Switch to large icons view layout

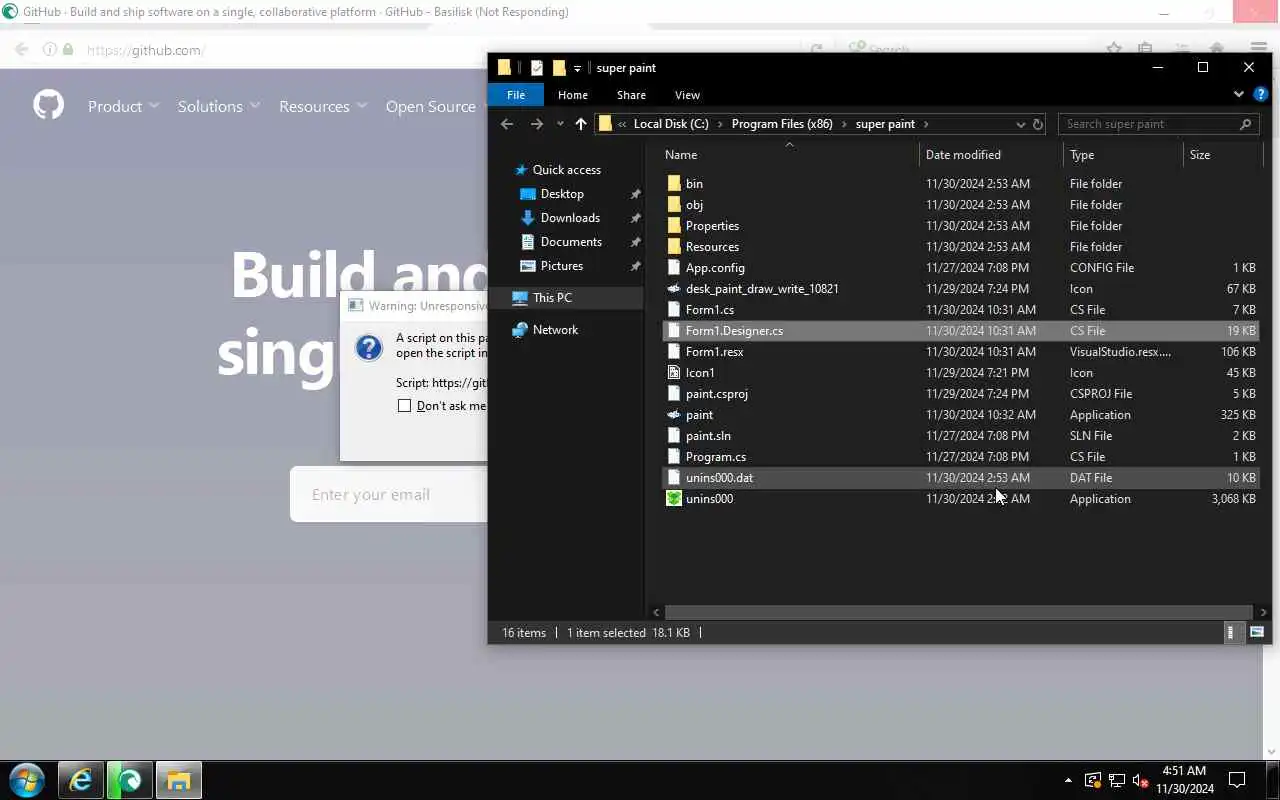coord(1257,632)
